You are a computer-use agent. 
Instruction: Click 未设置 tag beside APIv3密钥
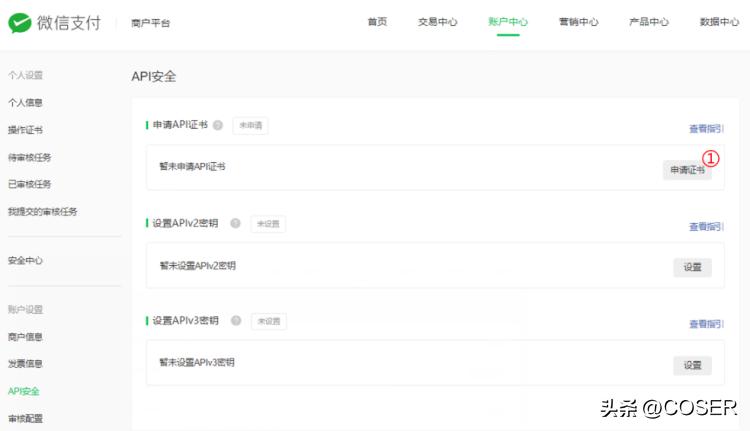pos(269,321)
